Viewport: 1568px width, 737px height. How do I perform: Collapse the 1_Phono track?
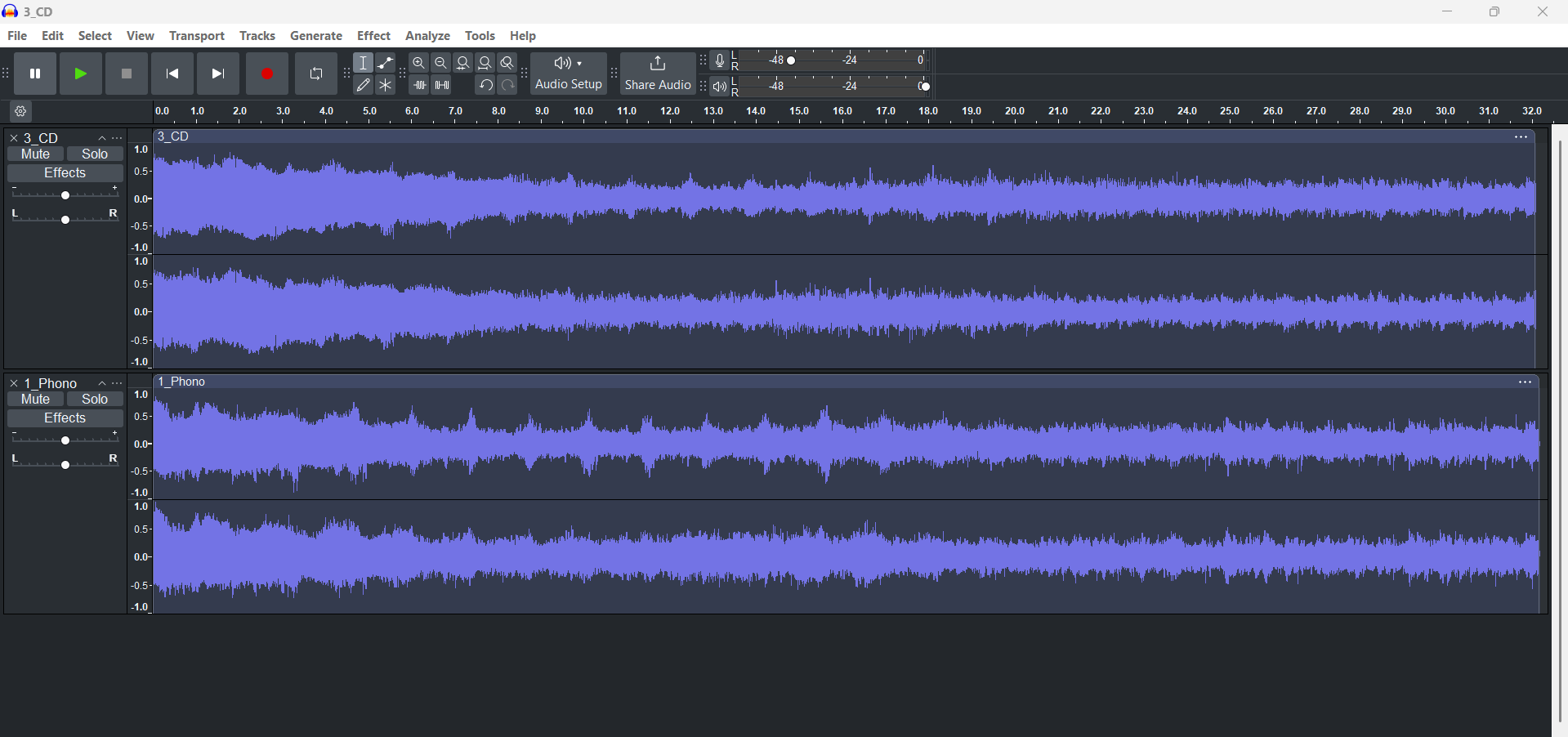pos(102,384)
